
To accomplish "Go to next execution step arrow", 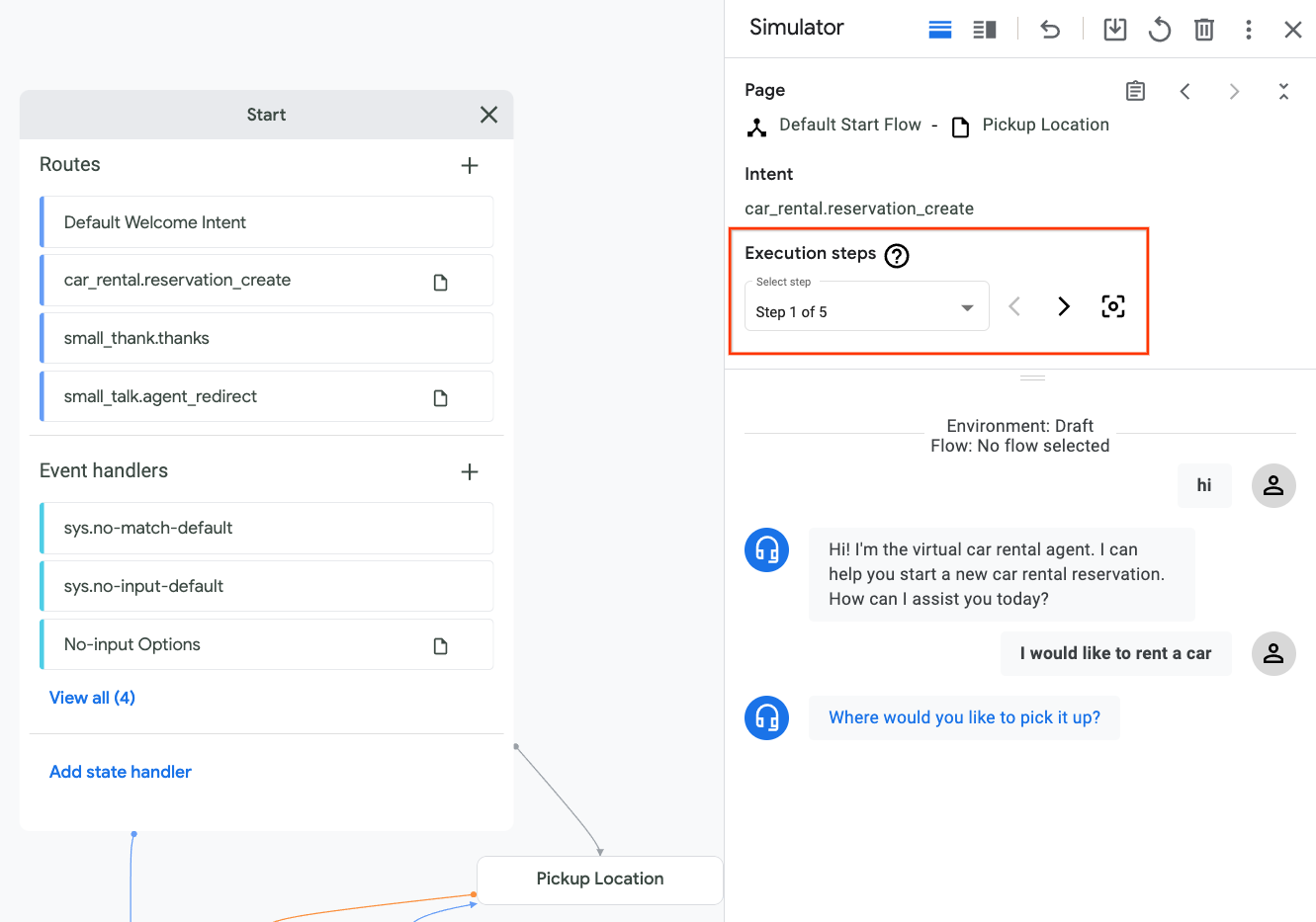I will tap(1064, 306).
